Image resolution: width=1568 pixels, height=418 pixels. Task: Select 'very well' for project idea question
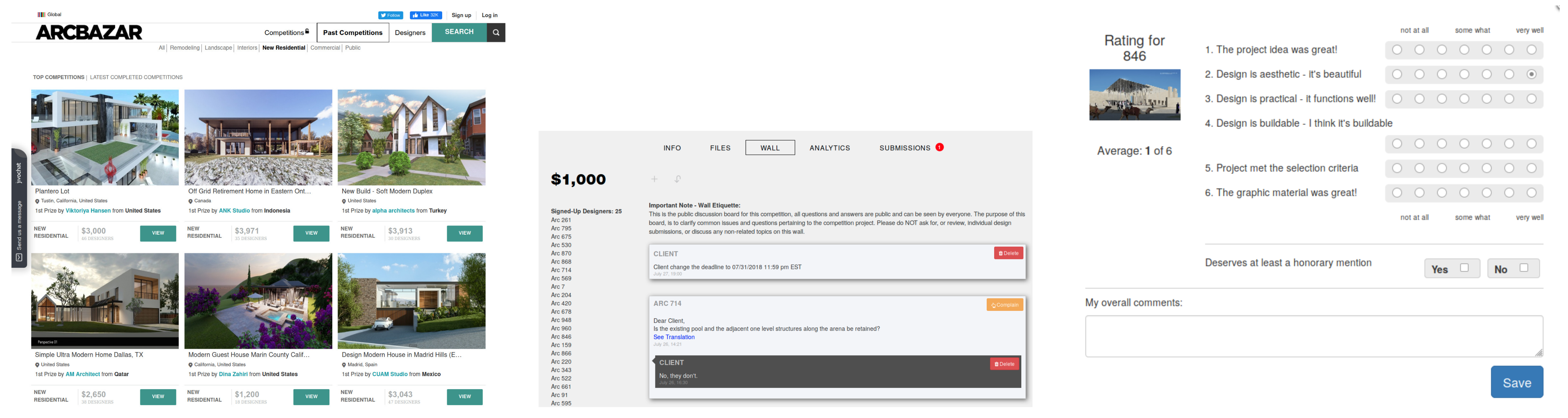point(1531,50)
